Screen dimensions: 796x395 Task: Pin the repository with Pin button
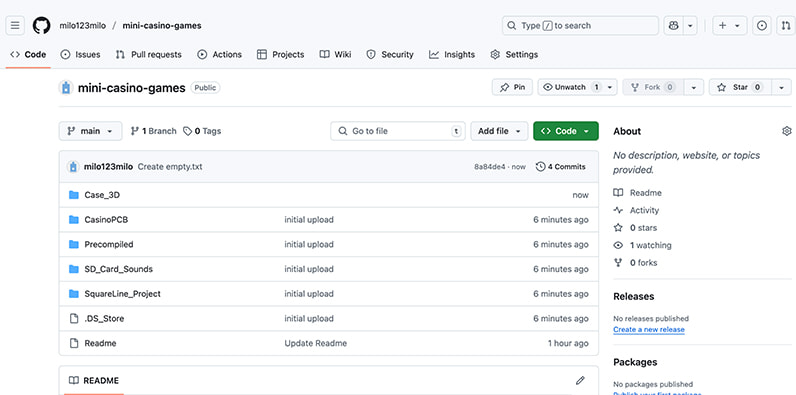(512, 87)
